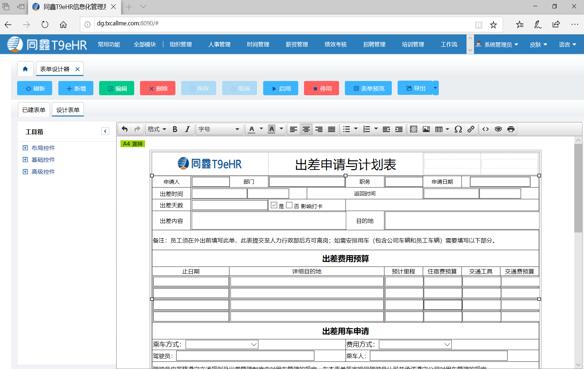Toggle the preview eye icon in toolbar
585x370 pixels.
point(498,129)
